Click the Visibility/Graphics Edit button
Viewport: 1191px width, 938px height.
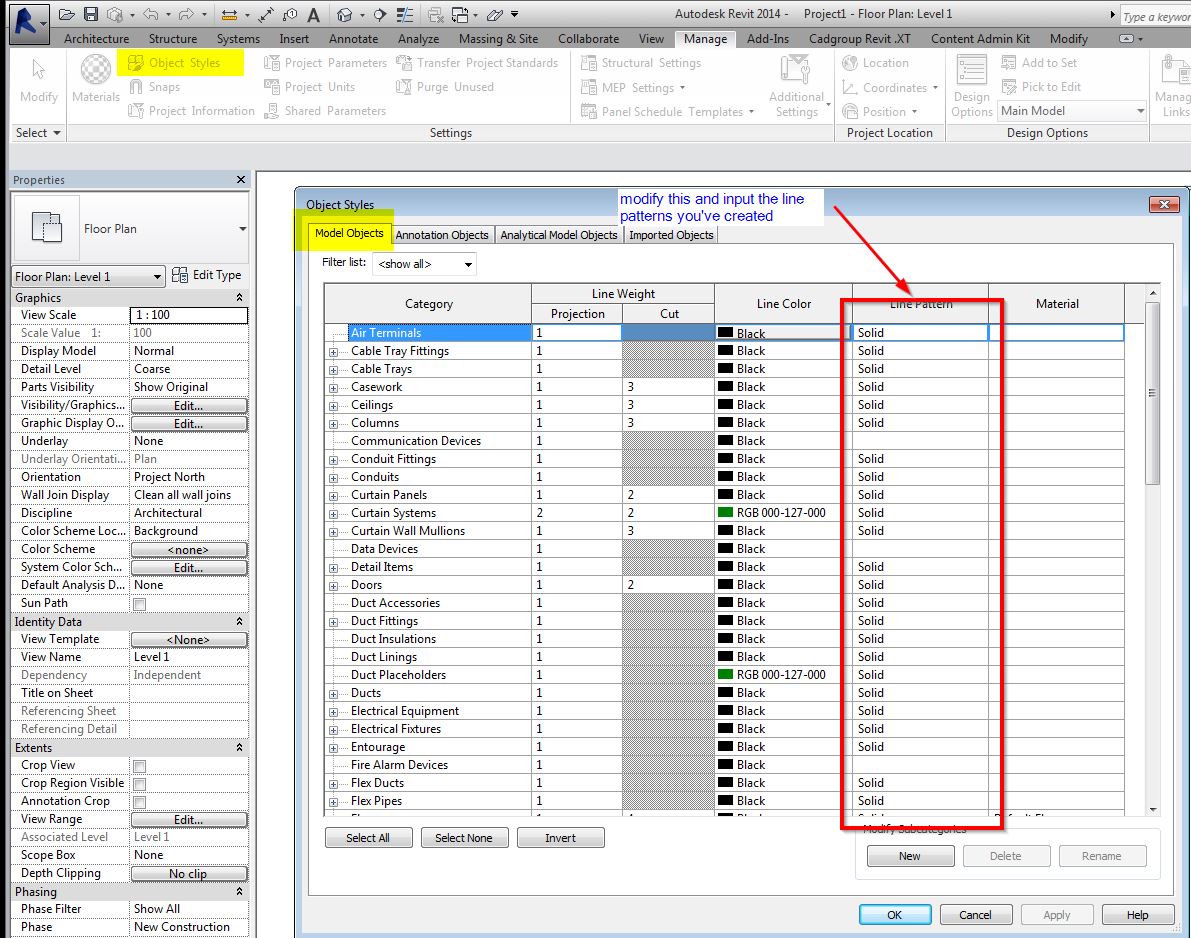pyautogui.click(x=188, y=406)
